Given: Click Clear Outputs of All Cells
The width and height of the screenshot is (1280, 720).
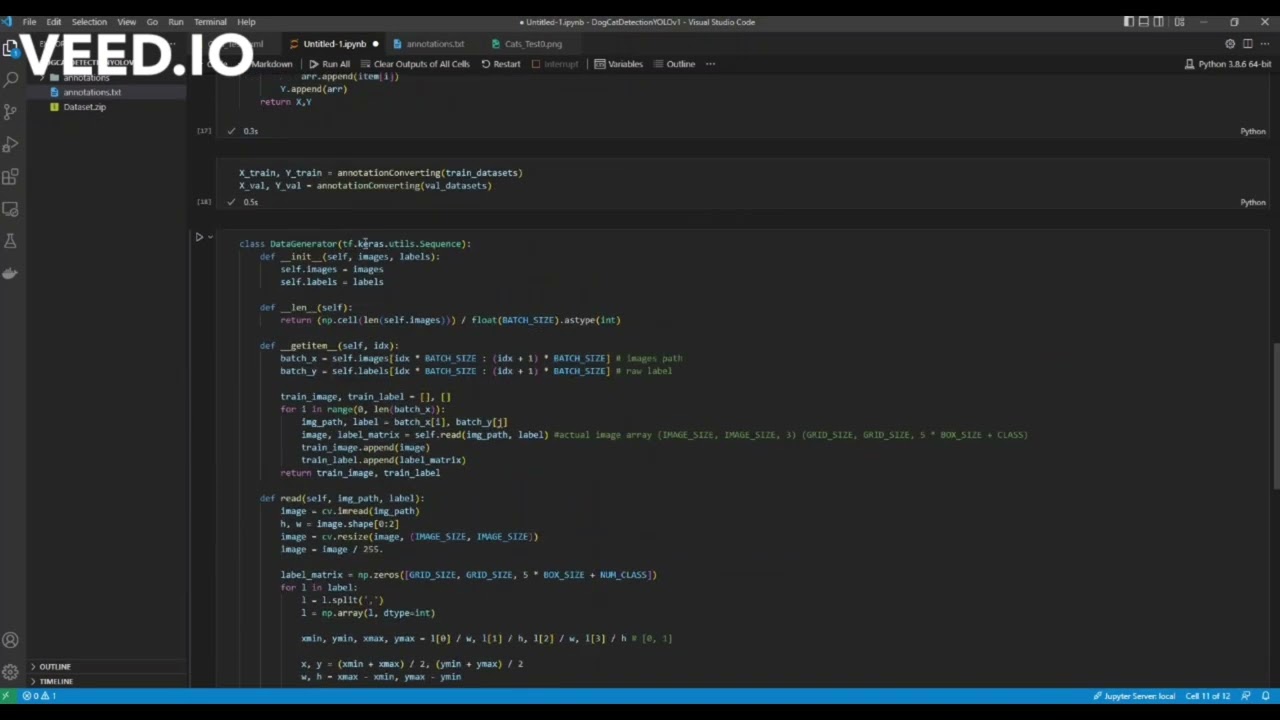Looking at the screenshot, I should click(415, 64).
